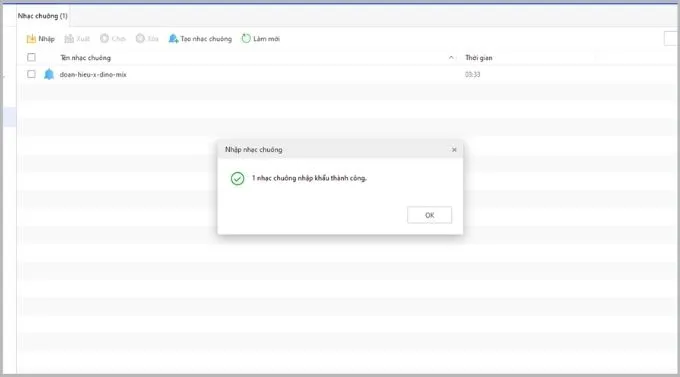Click the Xuất export icon
680x377 pixels.
[x=69, y=39]
